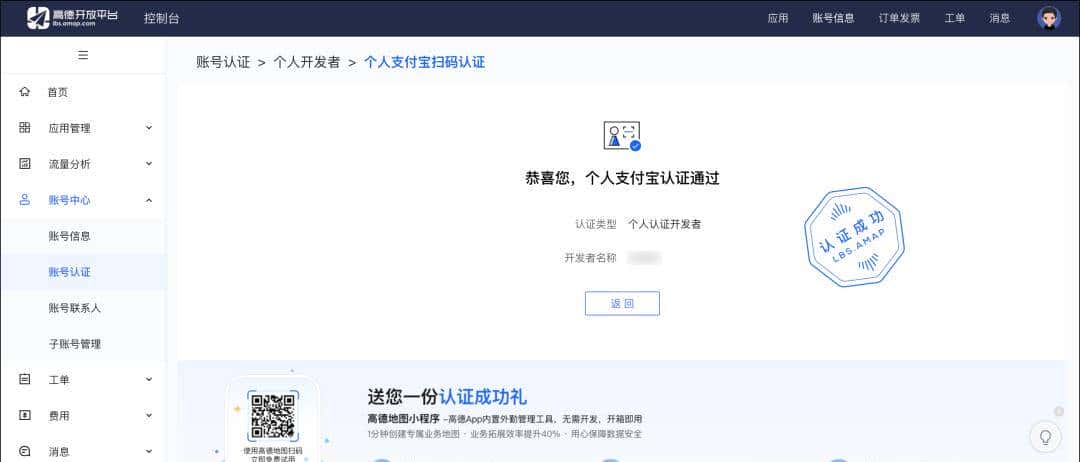Click 账号认证 breadcrumb

click(x=223, y=62)
